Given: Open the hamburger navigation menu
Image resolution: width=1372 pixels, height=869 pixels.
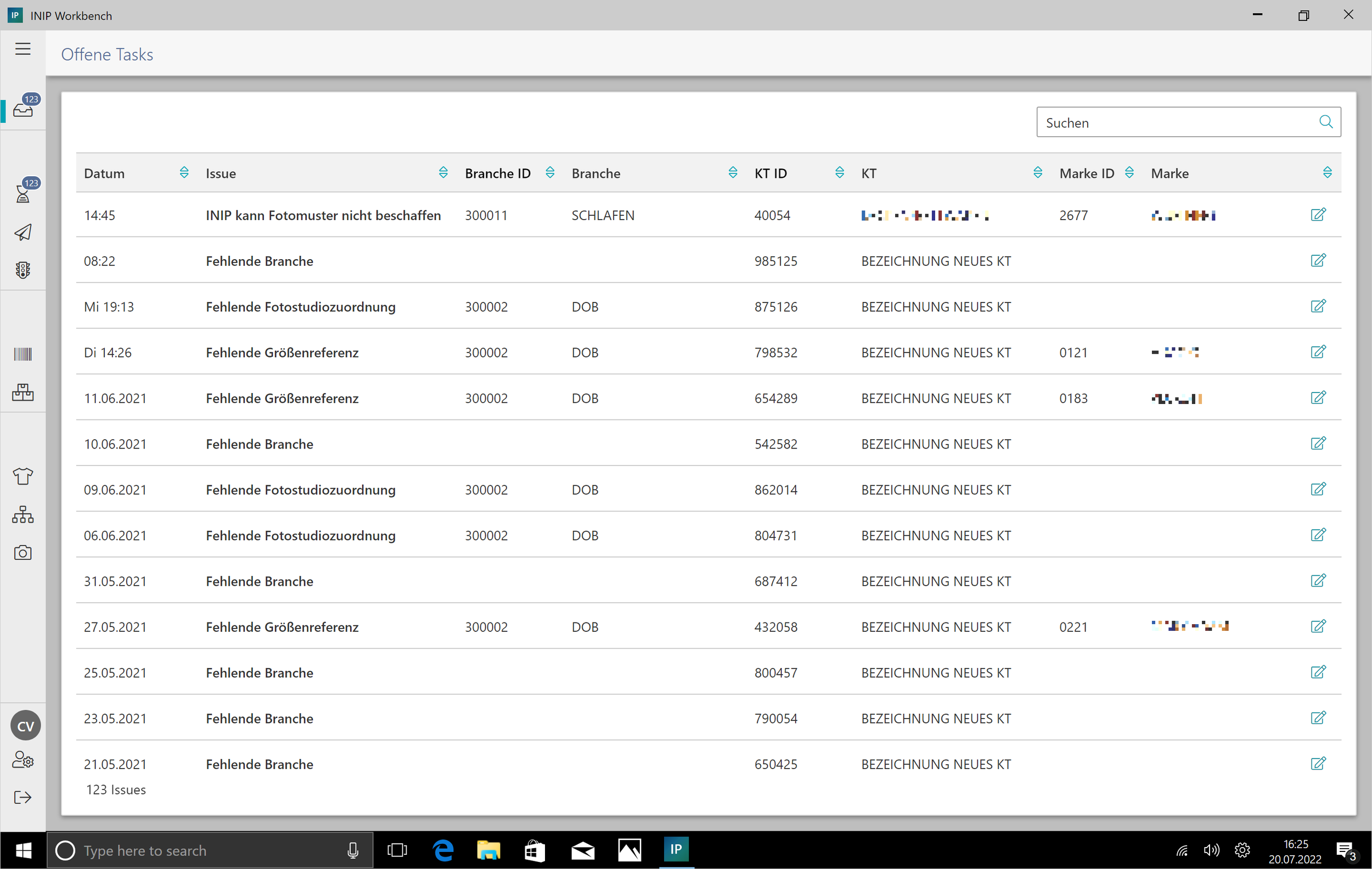Looking at the screenshot, I should pyautogui.click(x=23, y=49).
